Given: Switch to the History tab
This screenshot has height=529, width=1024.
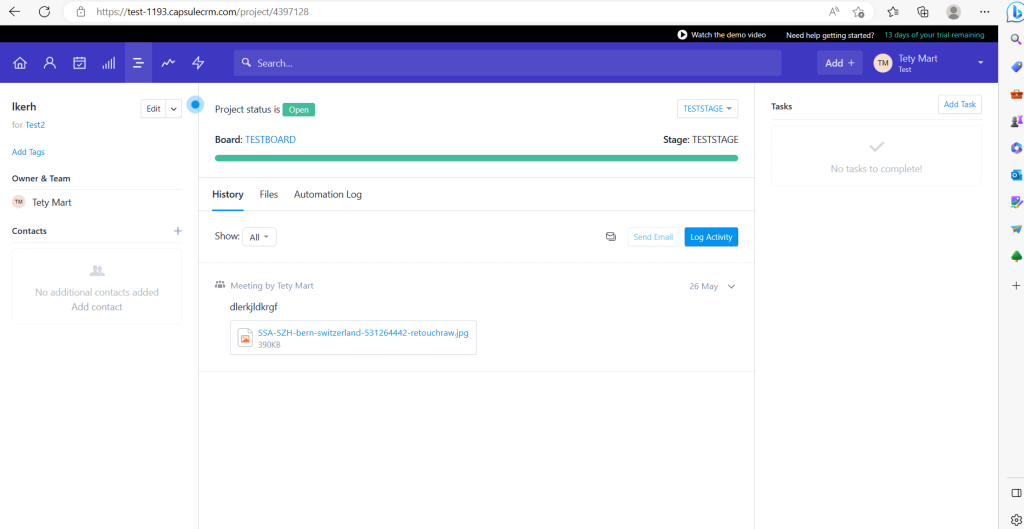Looking at the screenshot, I should coord(228,195).
